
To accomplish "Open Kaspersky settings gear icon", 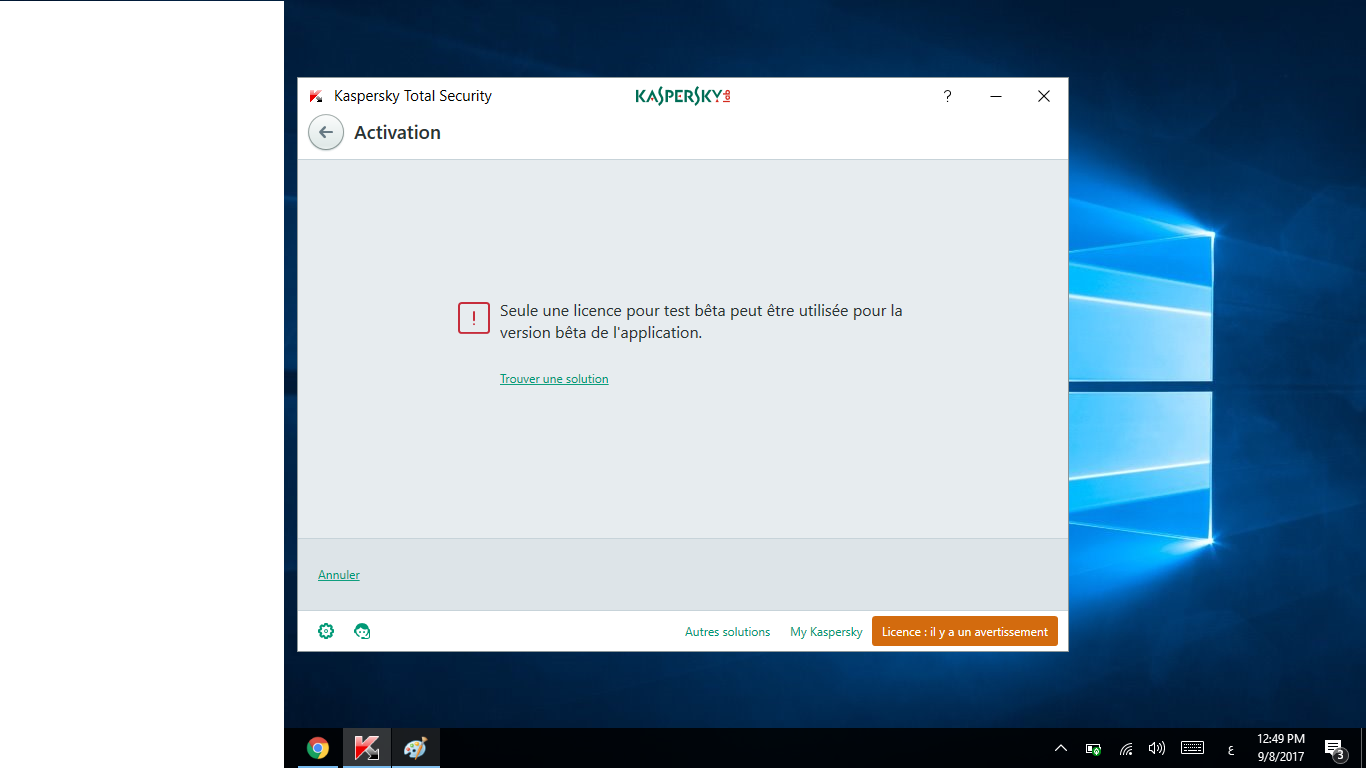I will [326, 631].
